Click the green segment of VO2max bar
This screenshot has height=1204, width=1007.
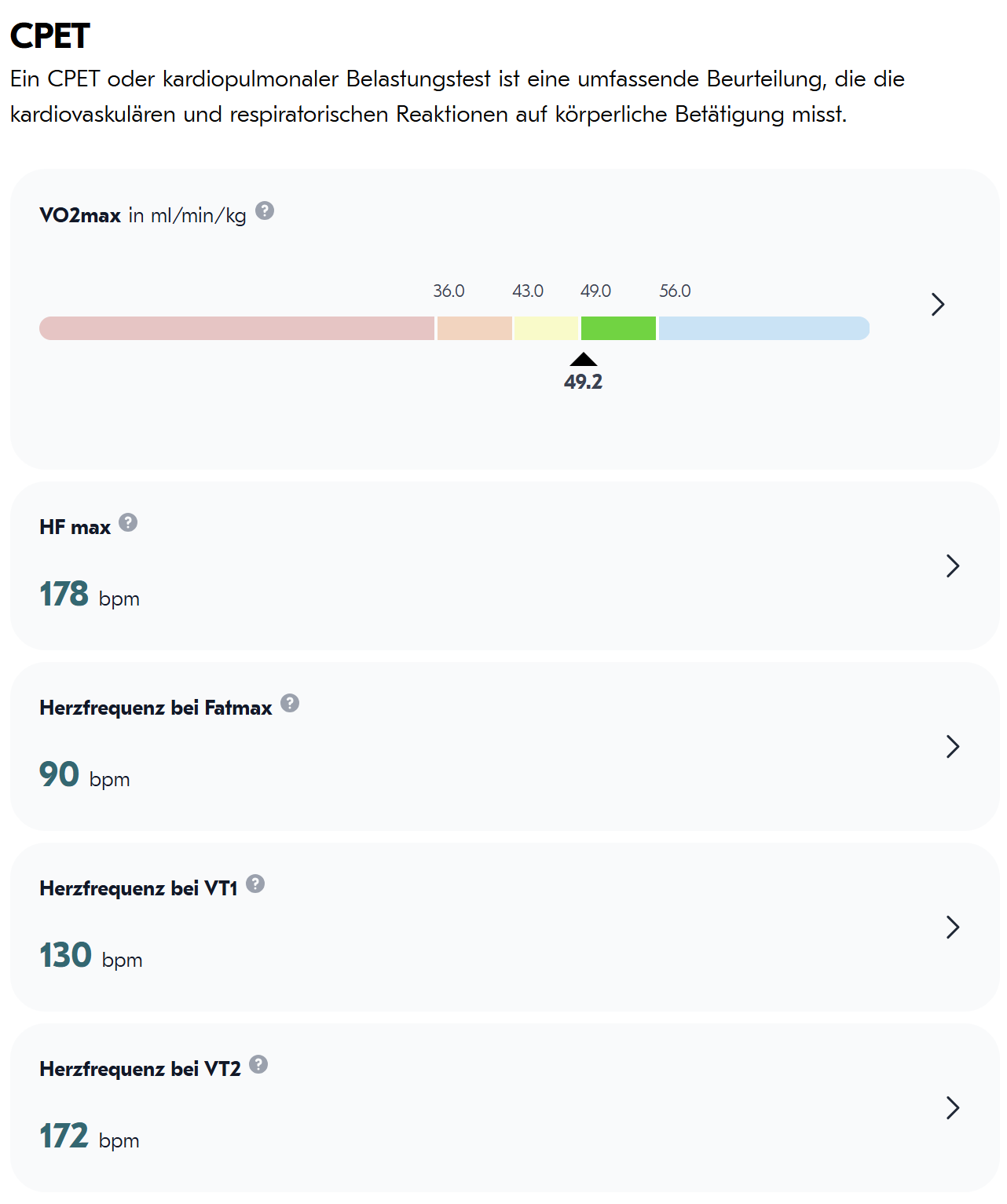click(618, 328)
